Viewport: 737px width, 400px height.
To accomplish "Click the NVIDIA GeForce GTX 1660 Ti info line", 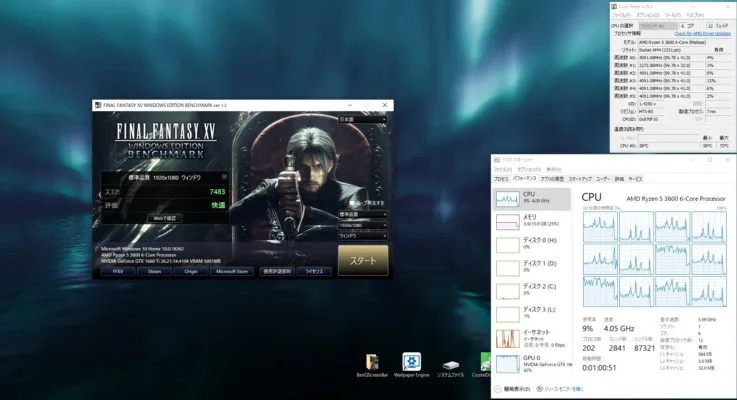I will click(161, 261).
